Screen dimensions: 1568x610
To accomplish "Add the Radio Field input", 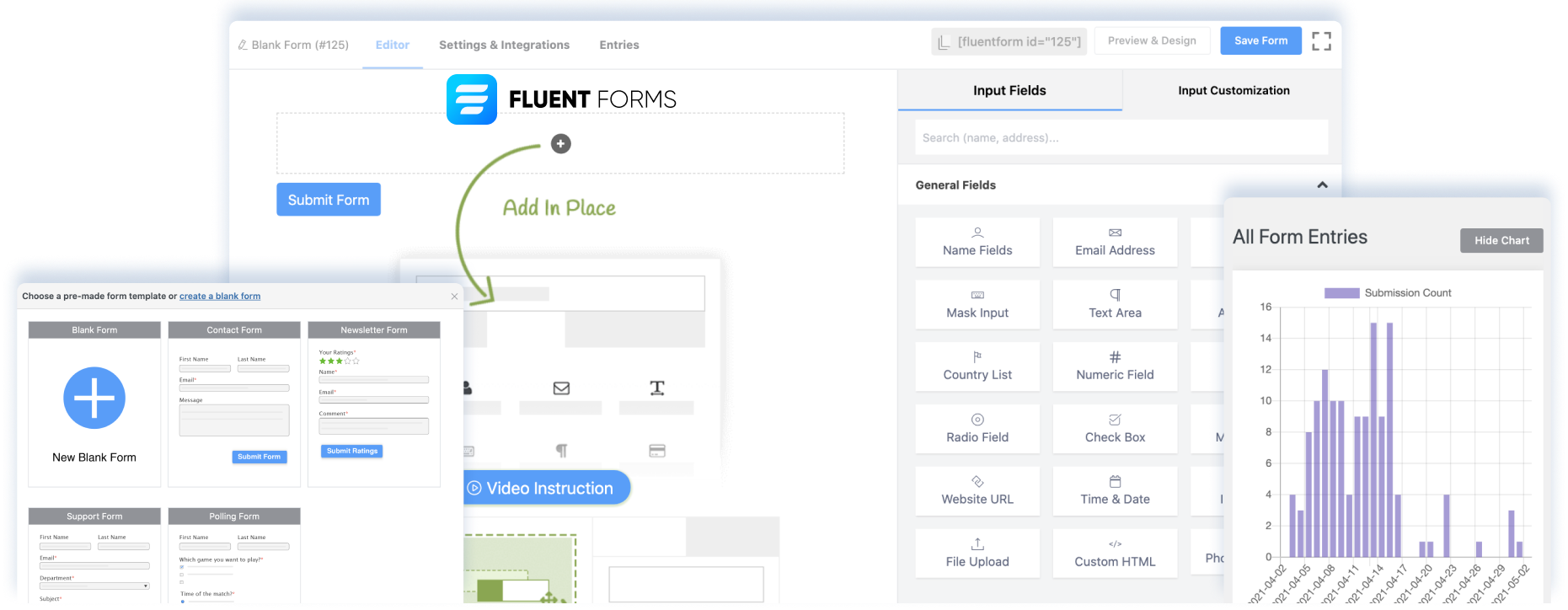I will [977, 429].
